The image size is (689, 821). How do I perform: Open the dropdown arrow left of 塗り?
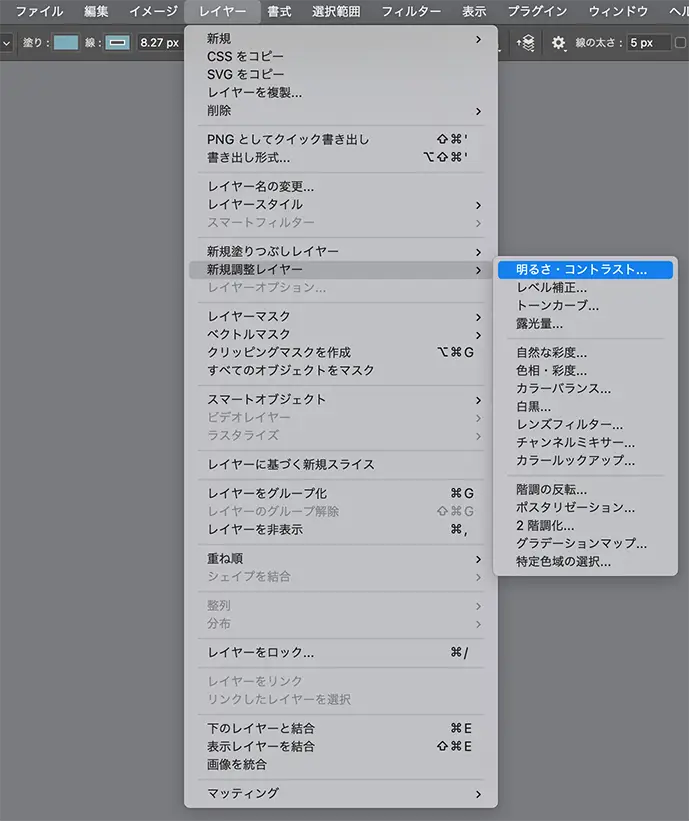(x=6, y=43)
